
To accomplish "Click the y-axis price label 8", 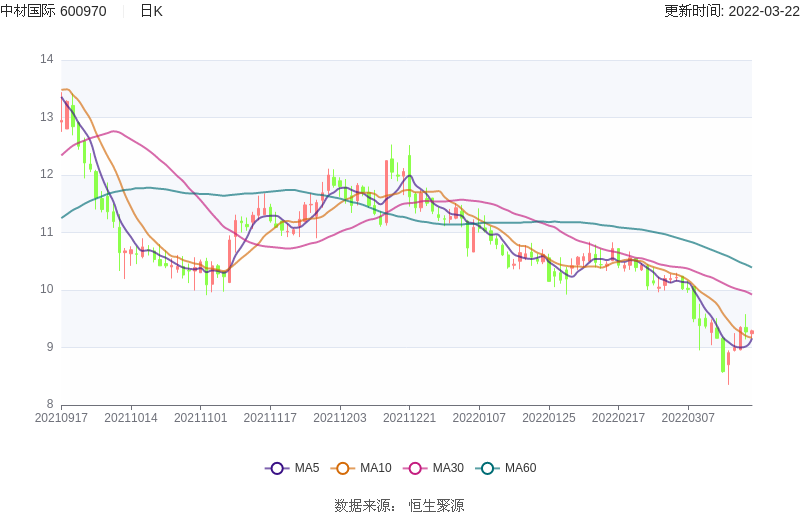I will [49, 405].
